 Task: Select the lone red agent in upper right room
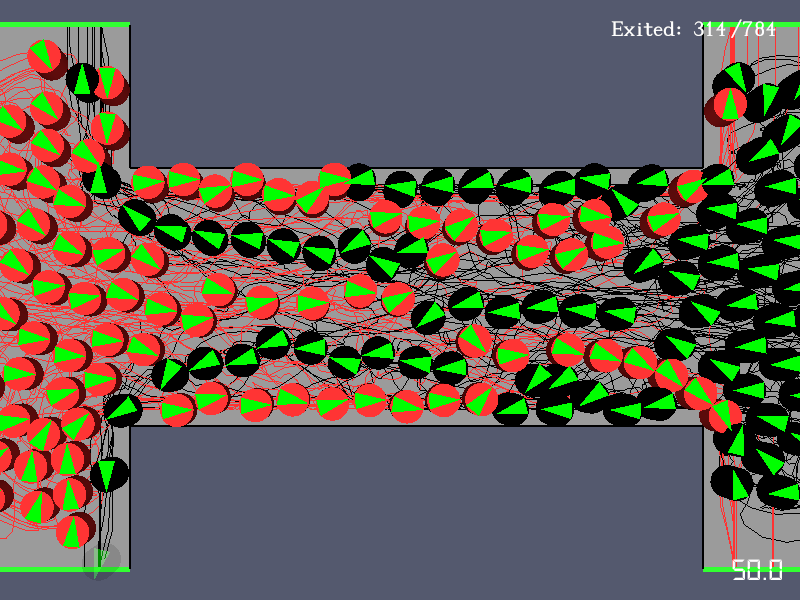pyautogui.click(x=730, y=104)
